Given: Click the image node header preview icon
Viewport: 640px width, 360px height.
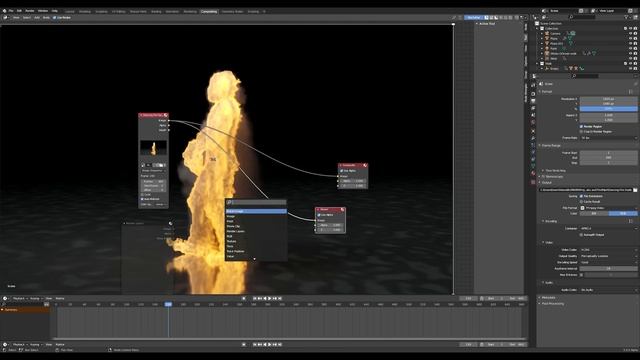Looking at the screenshot, I should pos(165,116).
